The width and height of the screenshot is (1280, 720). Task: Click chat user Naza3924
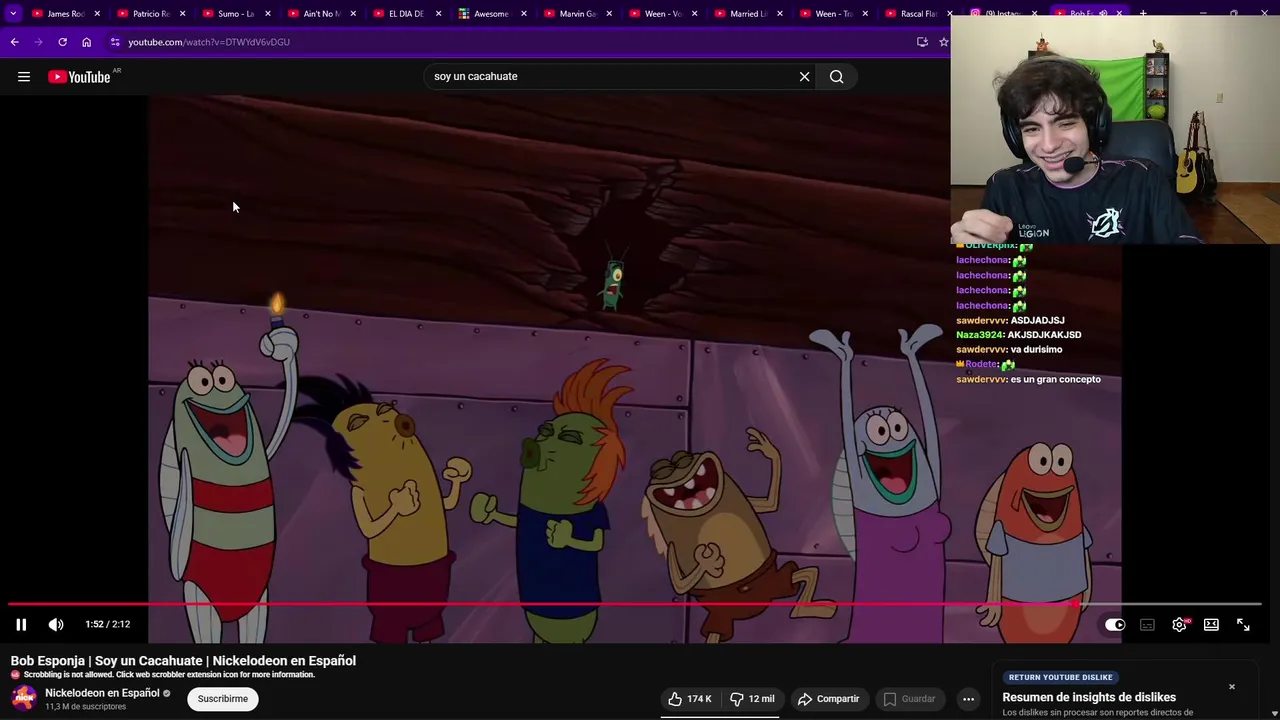[979, 335]
